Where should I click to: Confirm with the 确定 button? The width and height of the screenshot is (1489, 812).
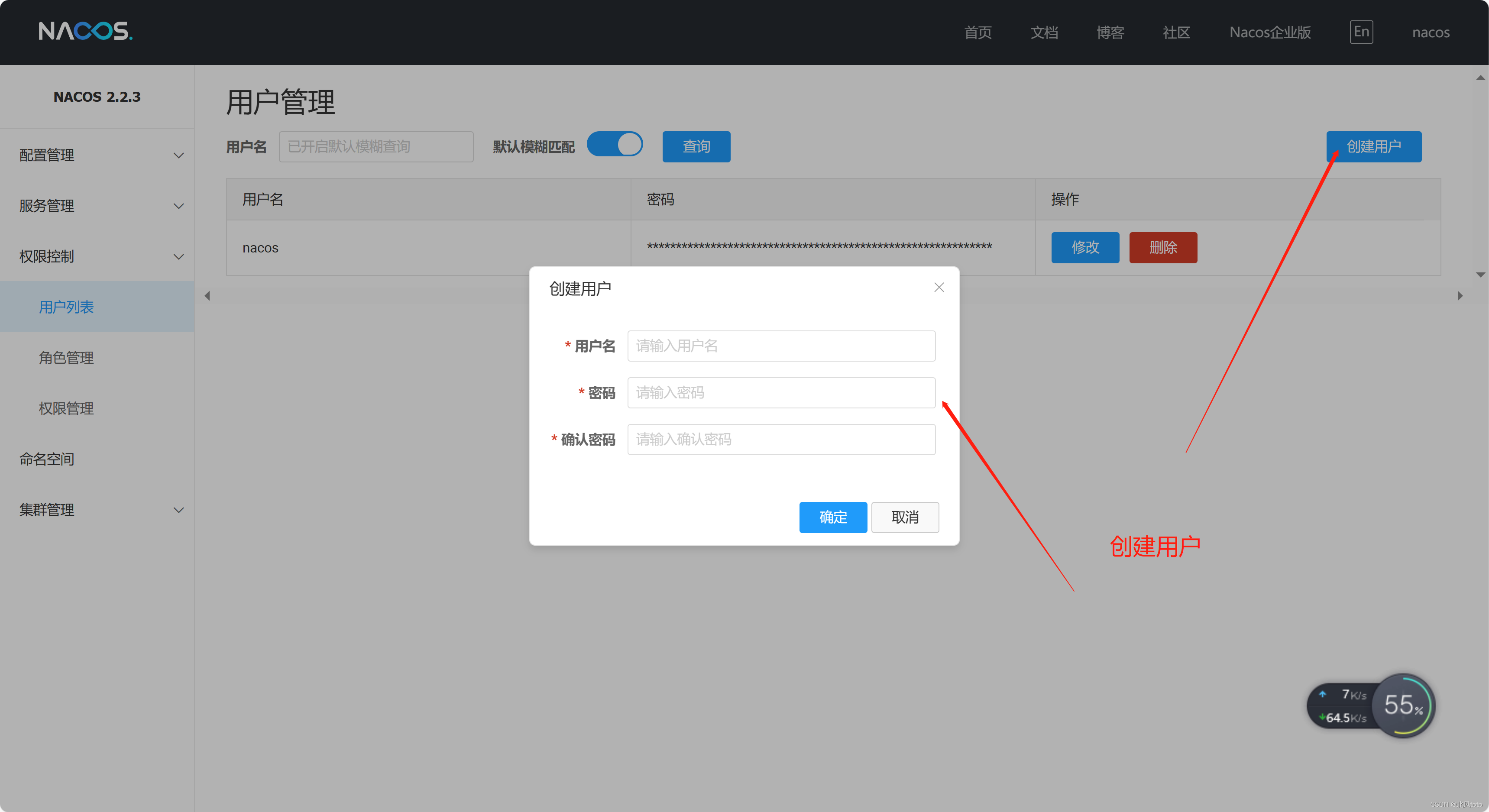[833, 517]
